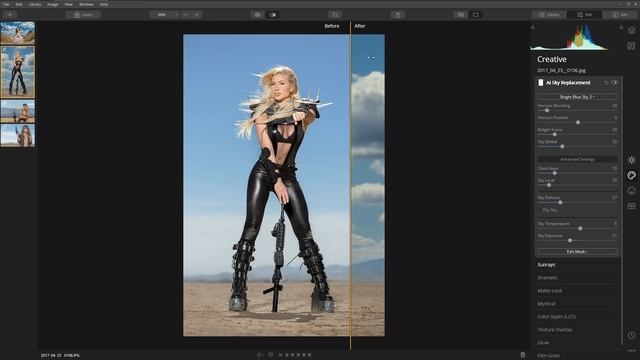This screenshot has height=360, width=640.
Task: Collapse the AI Sky Replacement tool
Action: 568,83
